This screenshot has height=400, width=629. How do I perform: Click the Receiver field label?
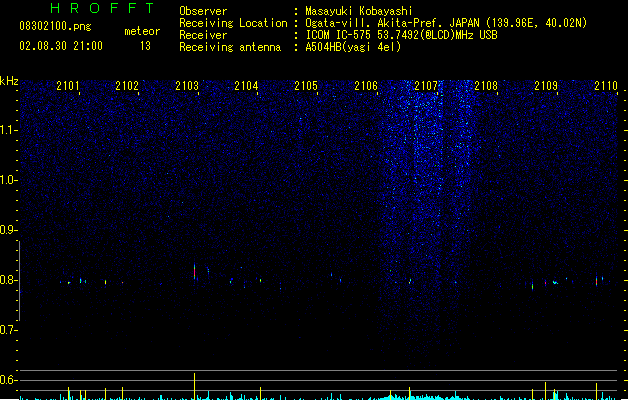pyautogui.click(x=203, y=35)
